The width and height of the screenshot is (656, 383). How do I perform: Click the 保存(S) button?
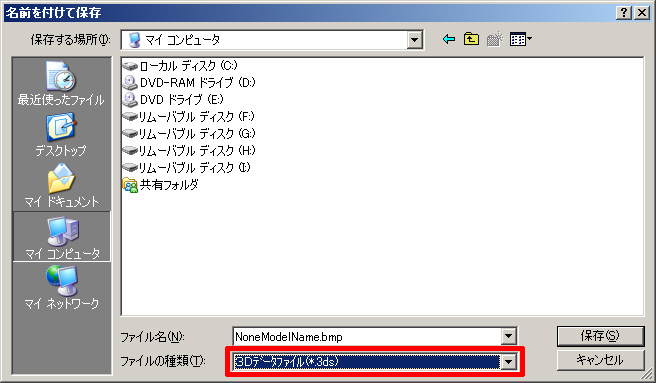coord(600,336)
